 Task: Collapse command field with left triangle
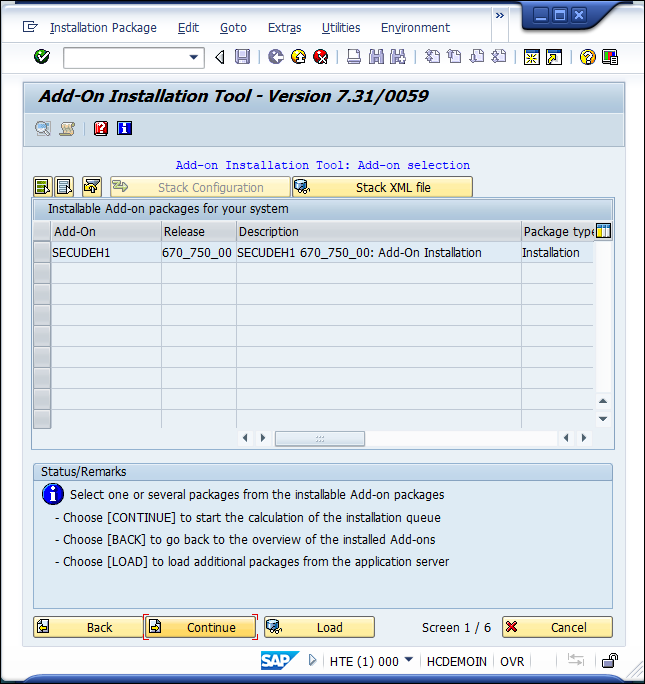point(220,57)
